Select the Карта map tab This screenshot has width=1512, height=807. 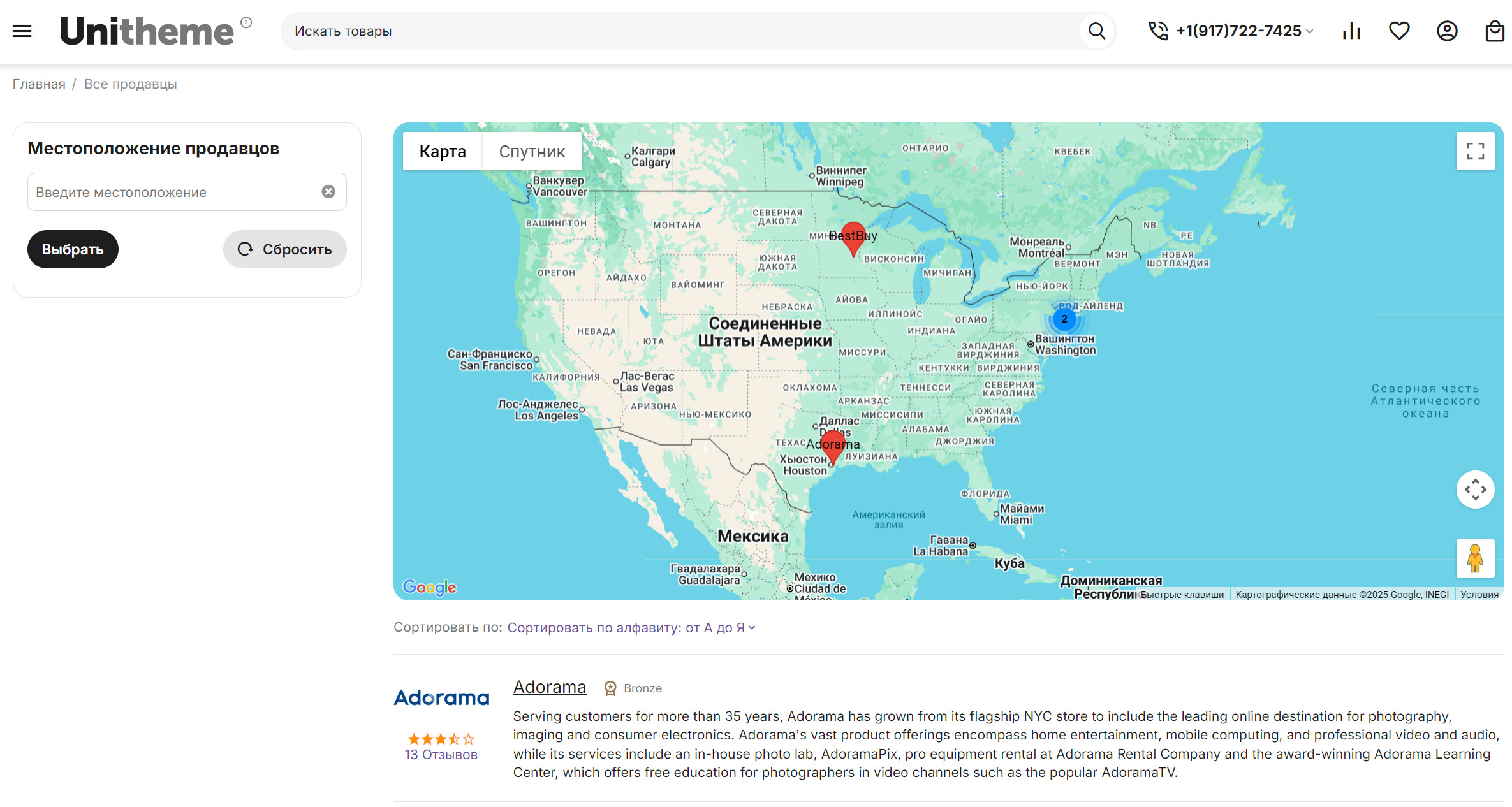[x=443, y=152]
